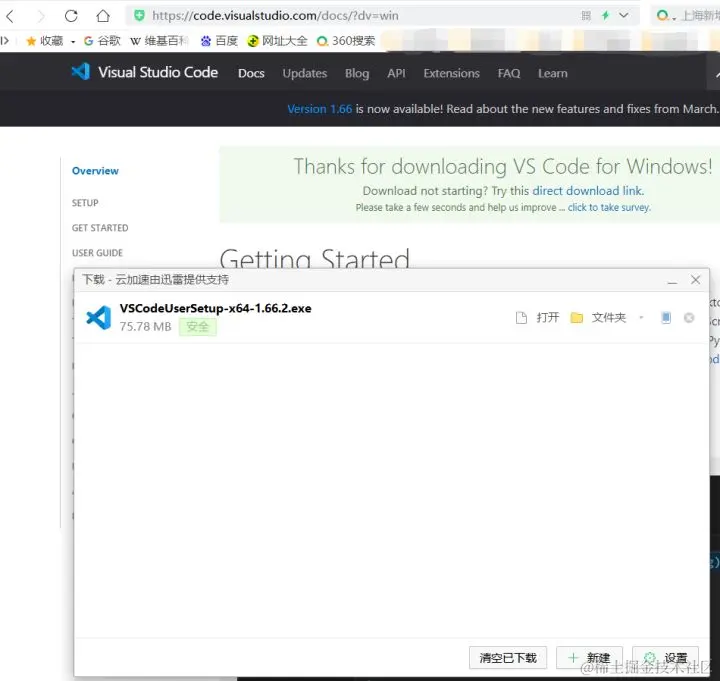Click the 75.78 MB file size text
720x681 pixels.
pyautogui.click(x=145, y=326)
